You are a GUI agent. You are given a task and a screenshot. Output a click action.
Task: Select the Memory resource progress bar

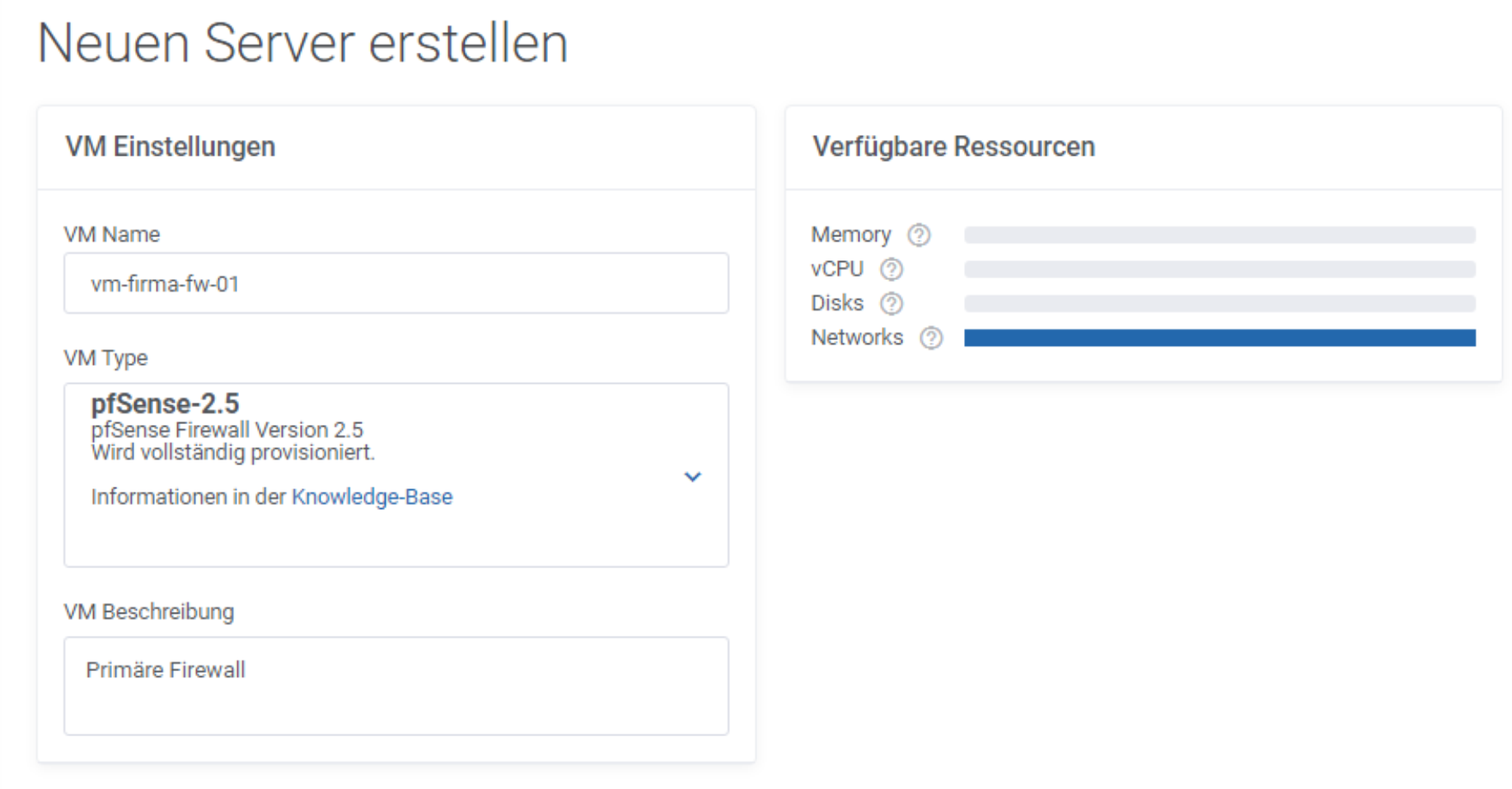tap(1219, 235)
